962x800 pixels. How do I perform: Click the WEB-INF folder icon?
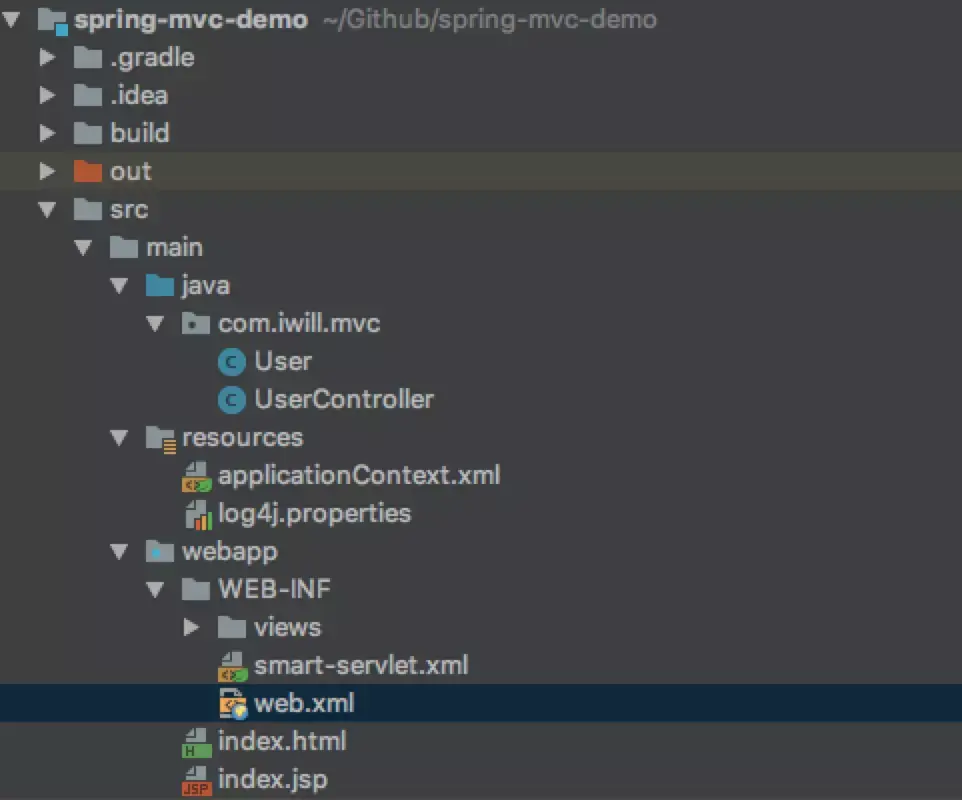point(196,590)
